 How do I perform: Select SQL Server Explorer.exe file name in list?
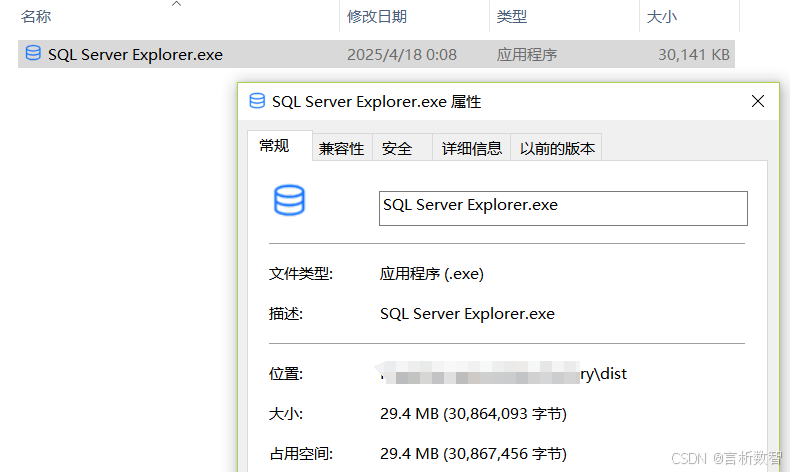tap(135, 54)
